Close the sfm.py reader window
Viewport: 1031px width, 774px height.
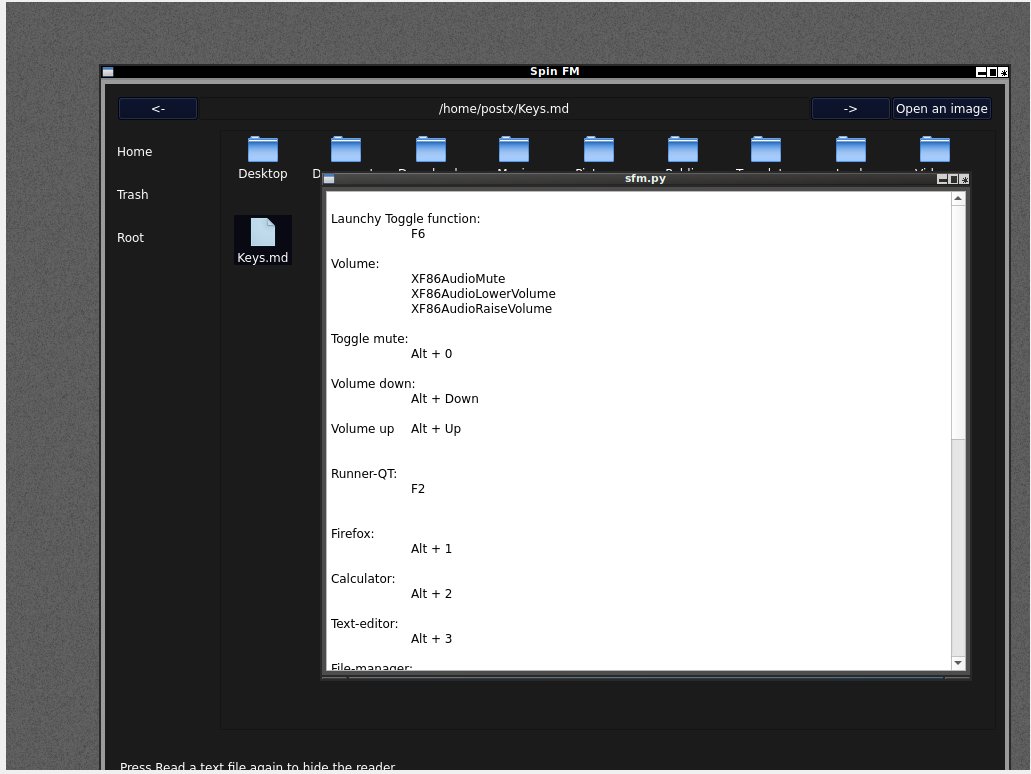coord(965,180)
